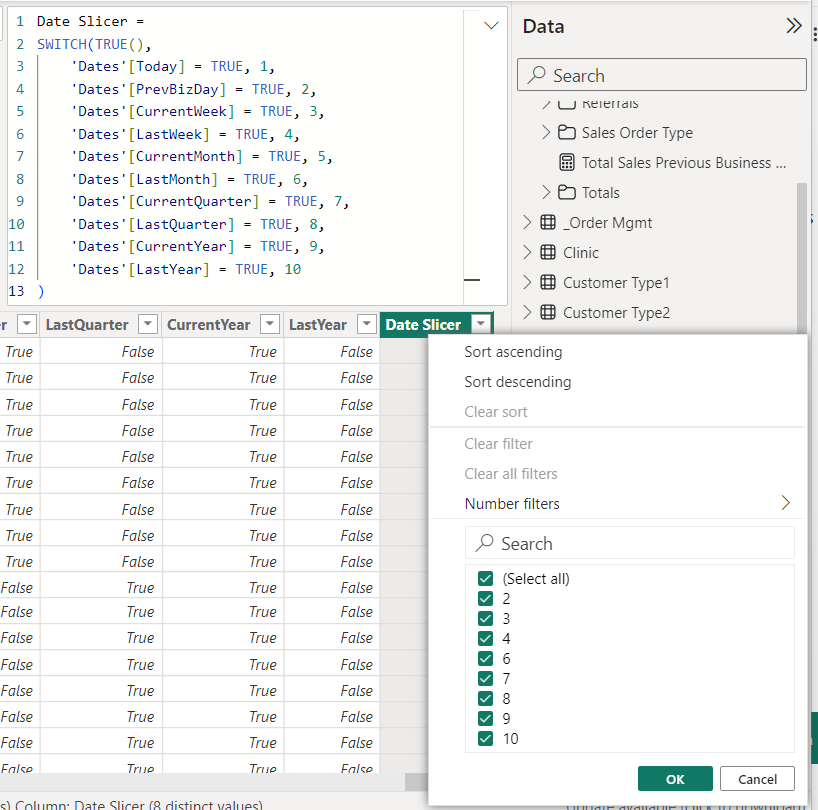Confirm the filter with OK button
The image size is (818, 810).
point(675,779)
